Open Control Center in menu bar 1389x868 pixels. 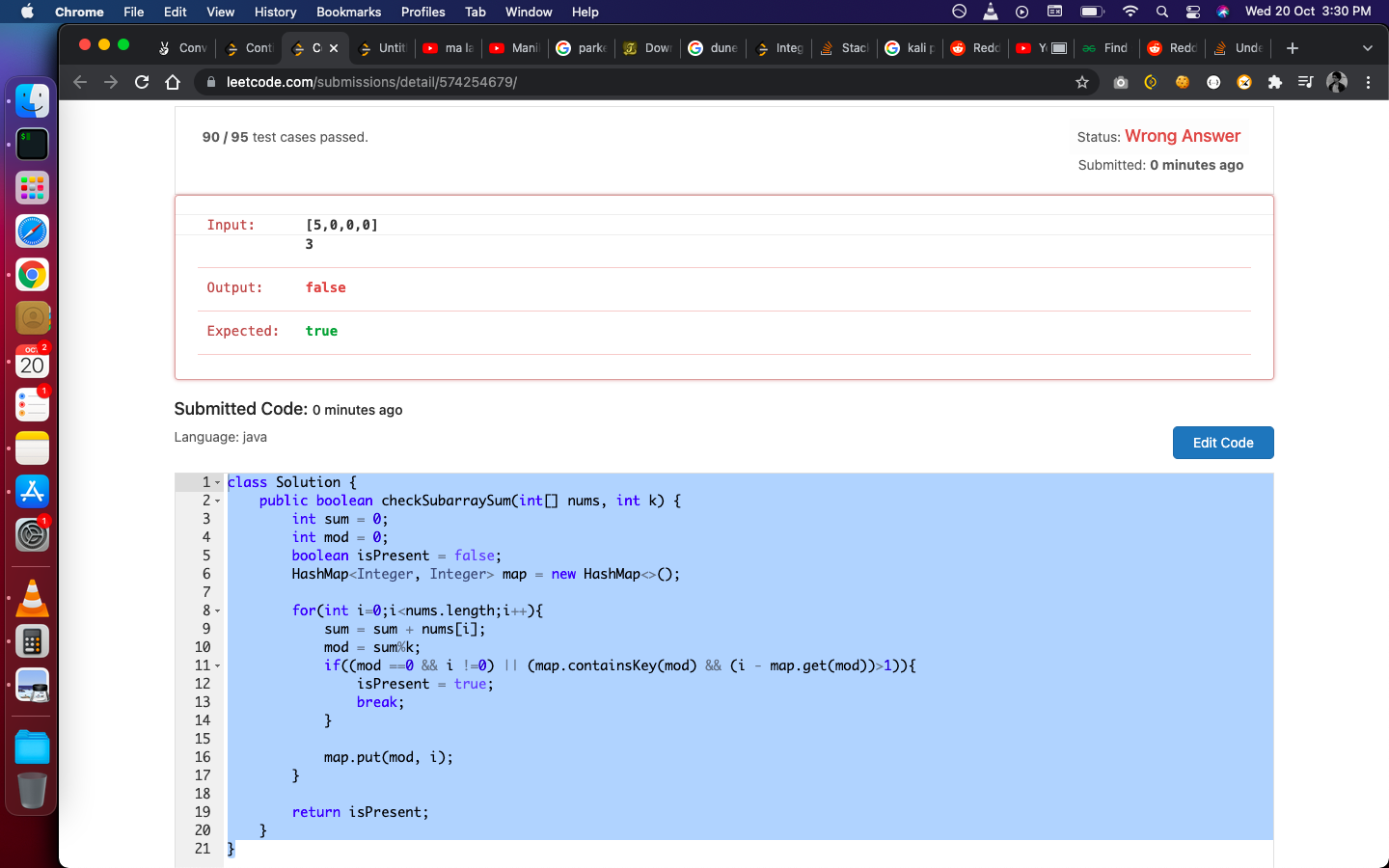(1193, 12)
